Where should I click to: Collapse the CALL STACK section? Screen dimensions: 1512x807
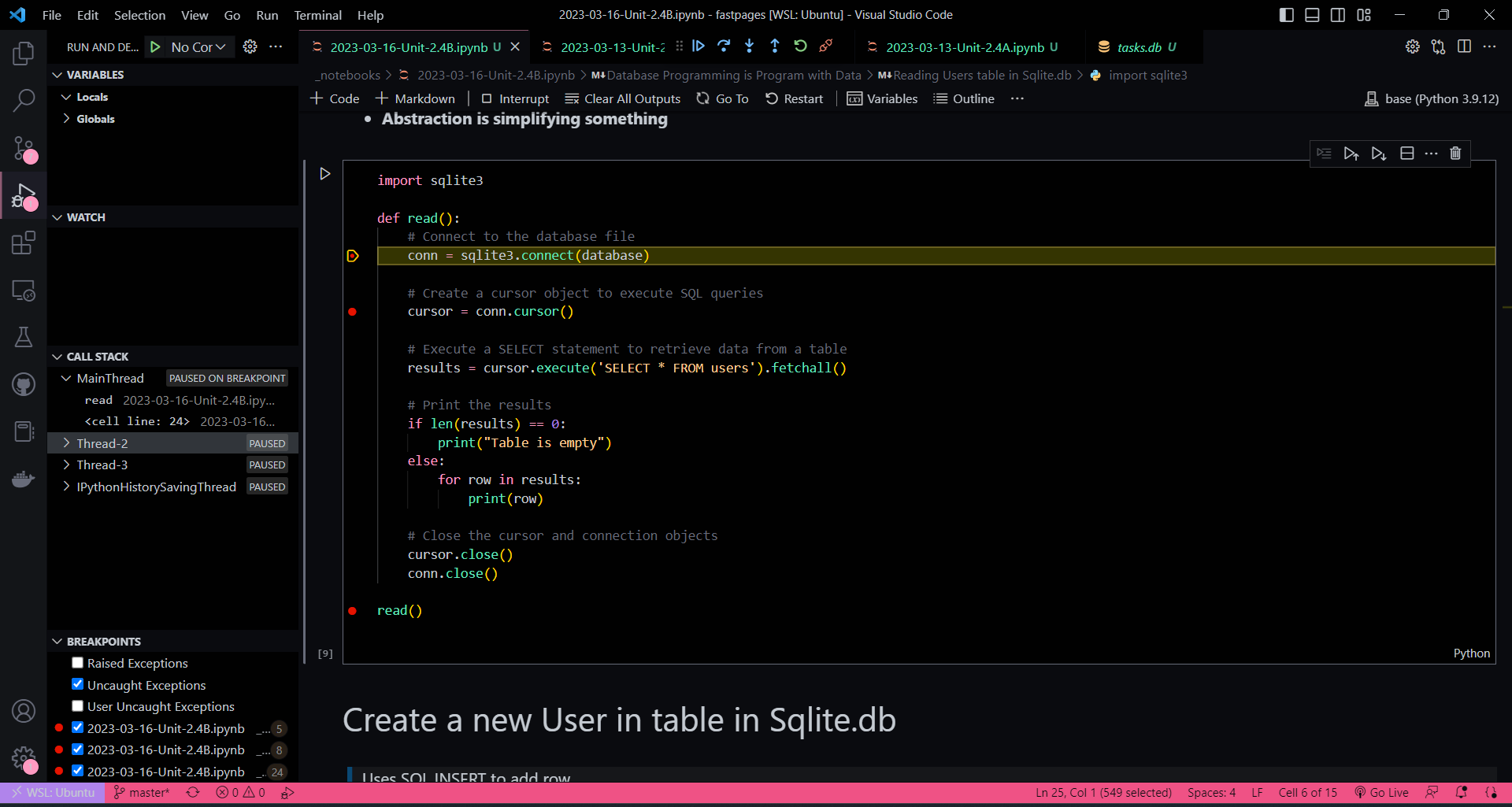57,357
